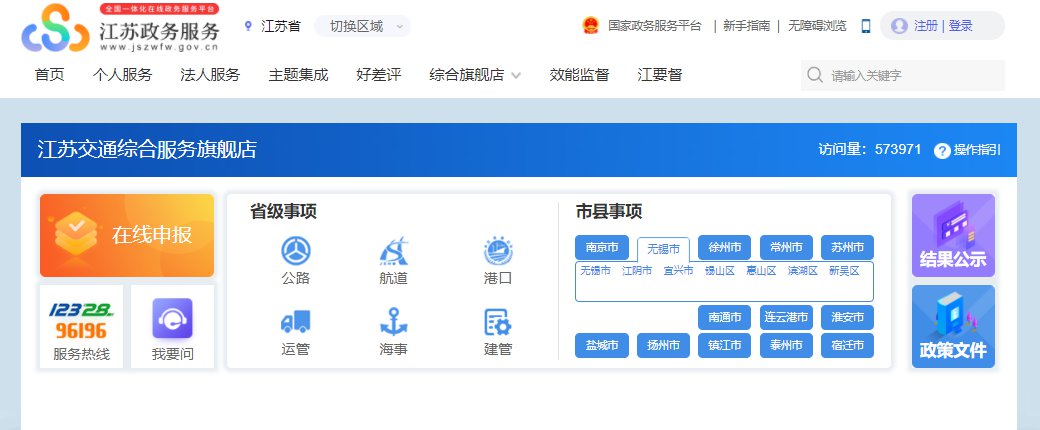Click the 市县事项 section heading

pyautogui.click(x=609, y=212)
